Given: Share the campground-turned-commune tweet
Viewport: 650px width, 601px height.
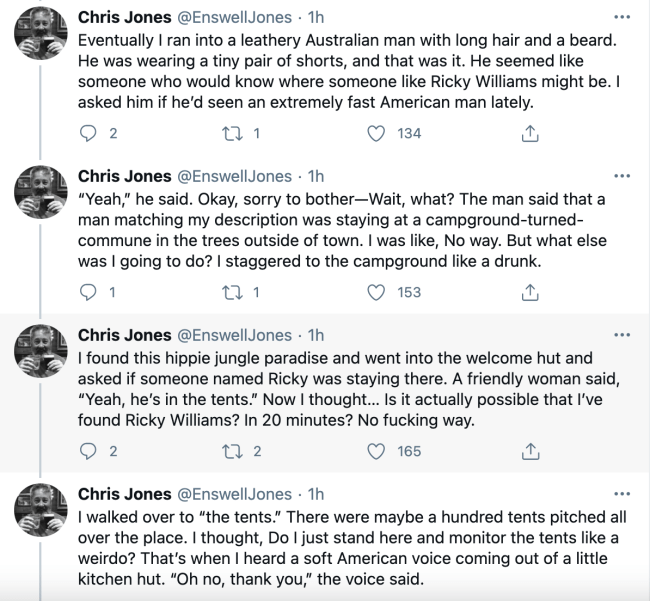Looking at the screenshot, I should (531, 292).
